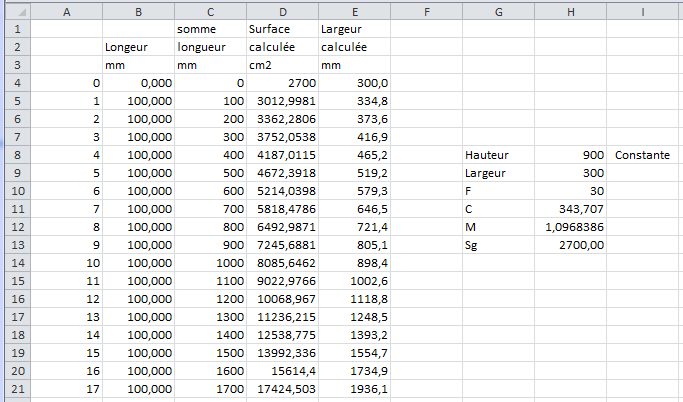Select row 8 header
Viewport: 683px width, 402px height.
[18, 155]
